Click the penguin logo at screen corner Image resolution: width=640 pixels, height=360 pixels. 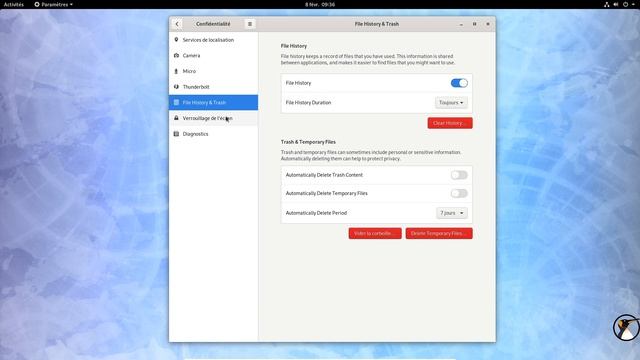tap(627, 327)
